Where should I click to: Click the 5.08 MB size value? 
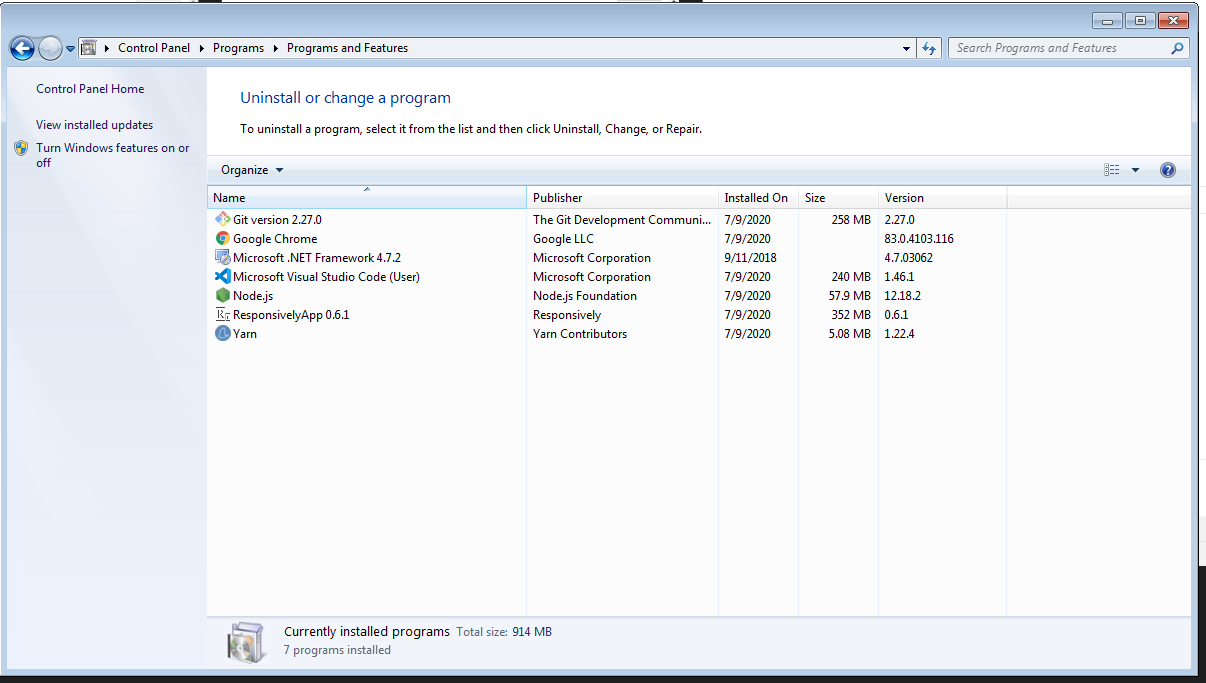click(850, 334)
